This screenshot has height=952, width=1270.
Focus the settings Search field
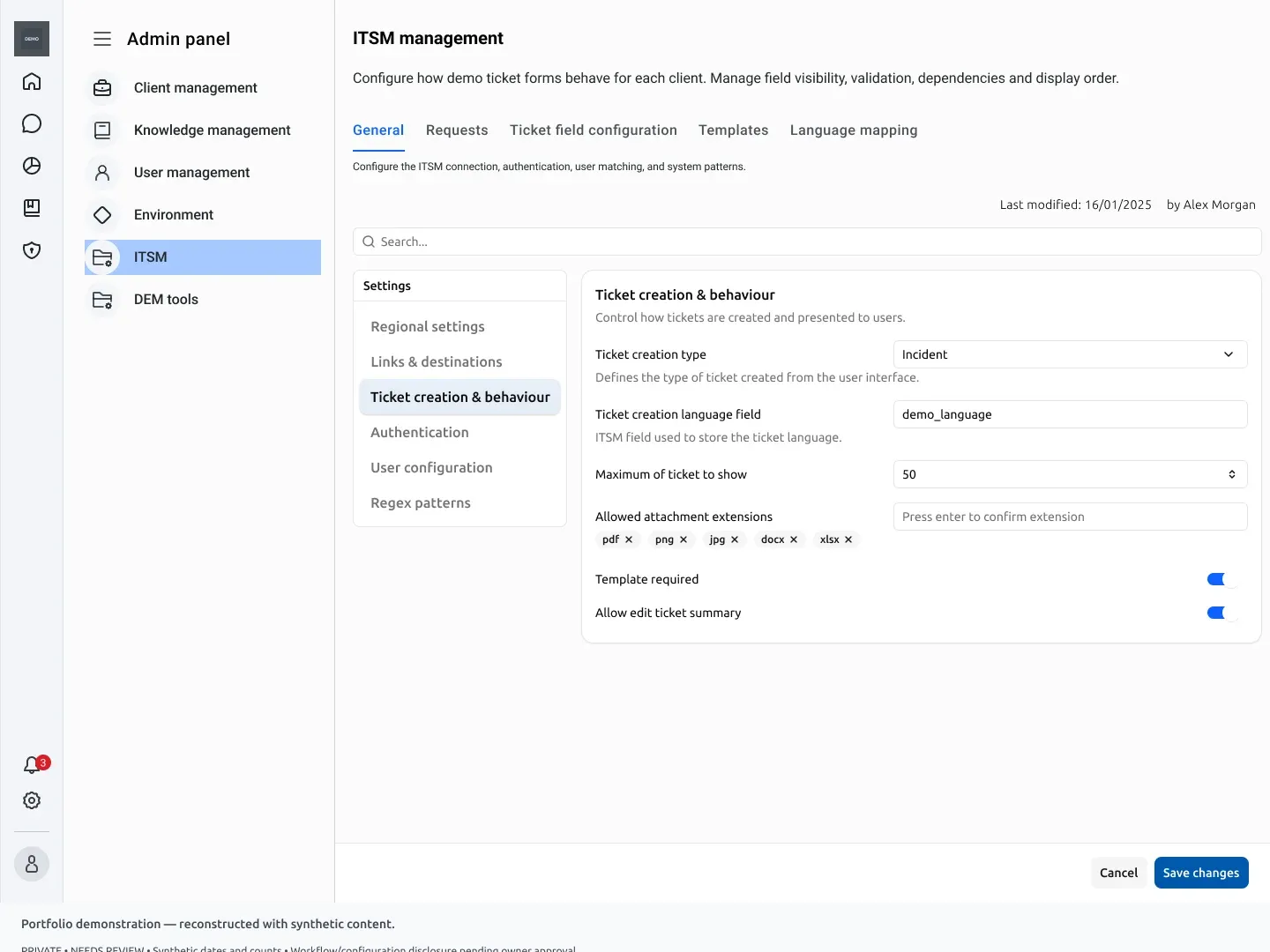[807, 242]
